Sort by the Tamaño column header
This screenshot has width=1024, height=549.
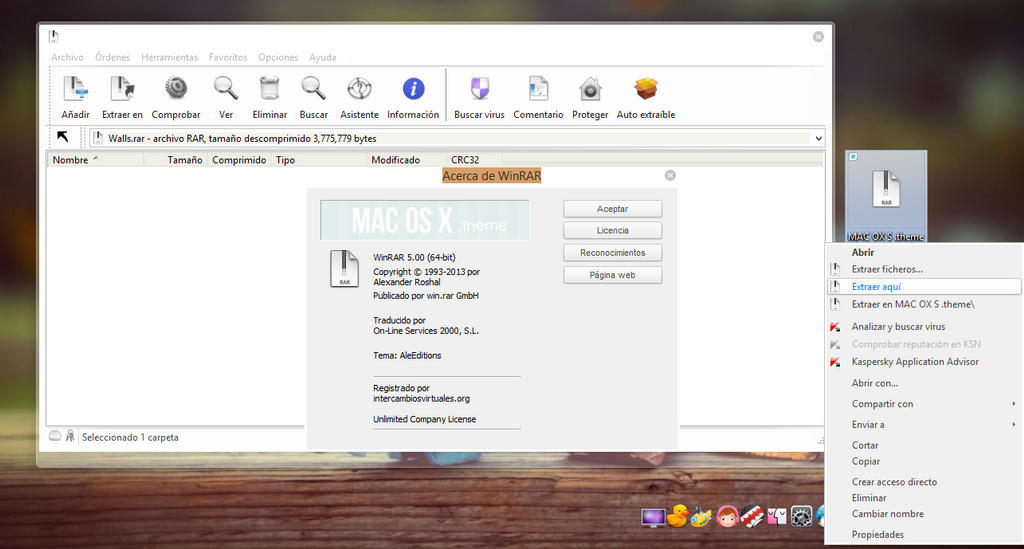(174, 160)
